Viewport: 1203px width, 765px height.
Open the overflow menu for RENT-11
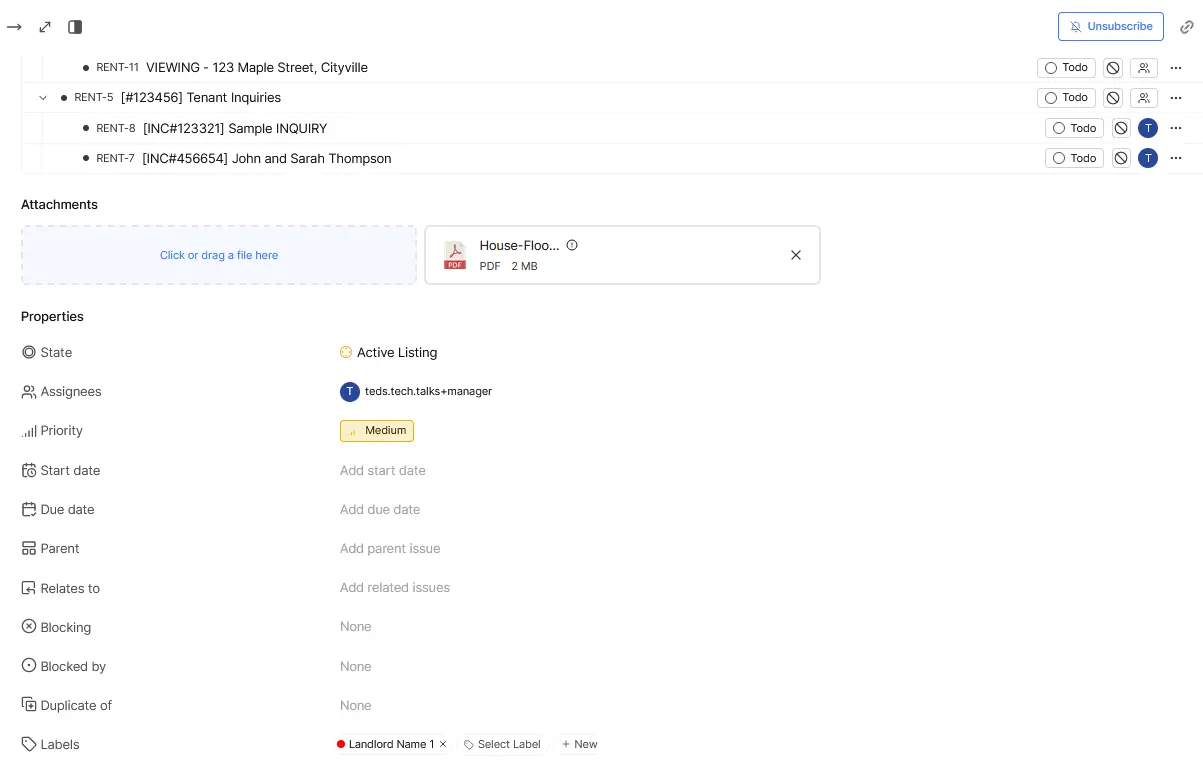click(x=1176, y=67)
